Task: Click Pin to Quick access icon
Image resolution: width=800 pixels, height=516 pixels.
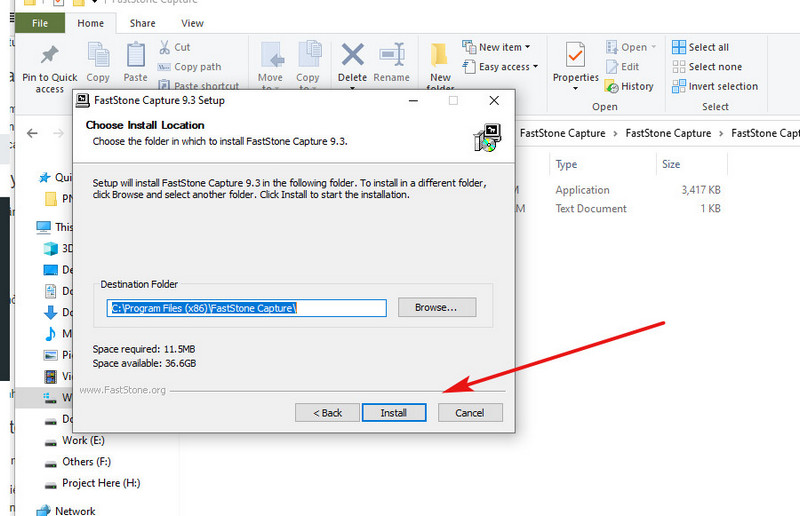Action: (x=49, y=55)
